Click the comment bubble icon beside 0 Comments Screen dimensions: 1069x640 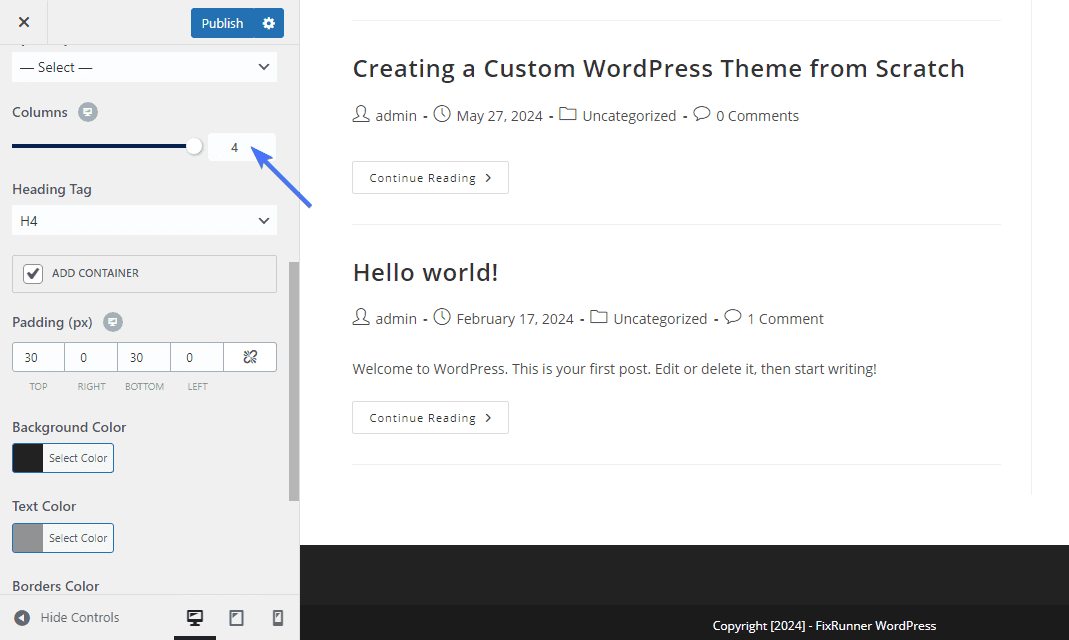[702, 113]
